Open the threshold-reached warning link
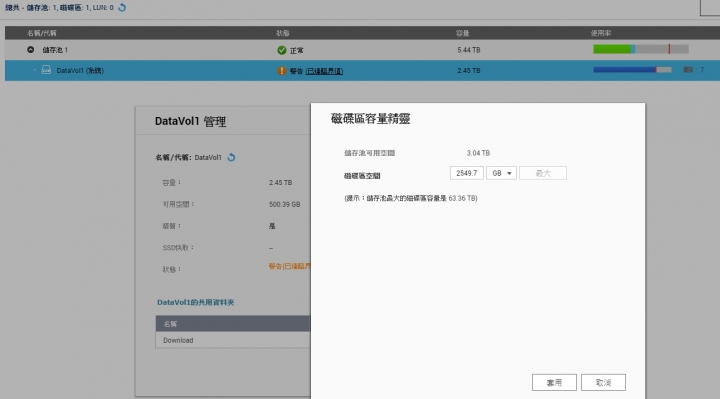The image size is (720, 399). click(x=324, y=71)
